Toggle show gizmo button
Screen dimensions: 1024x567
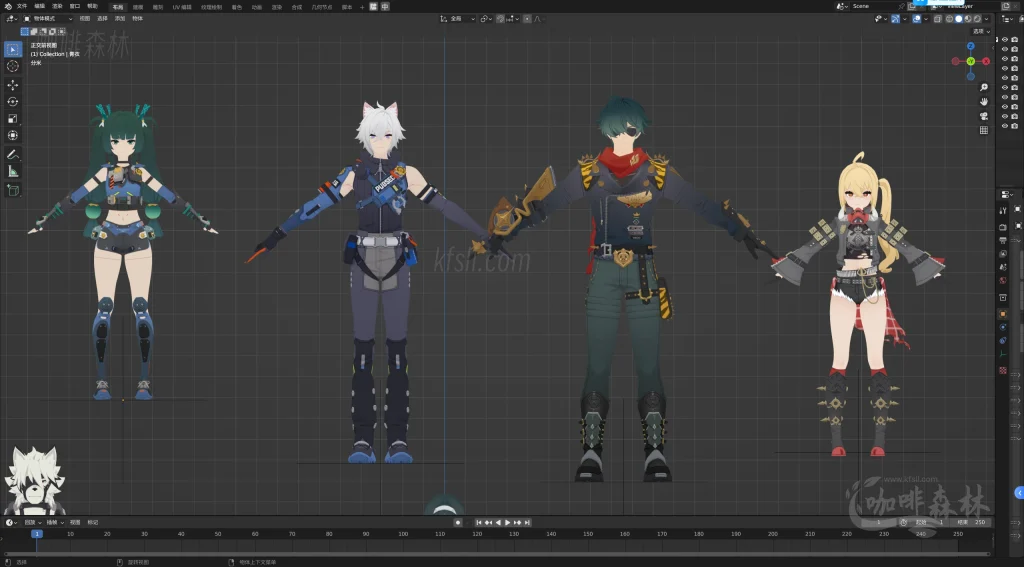click(x=895, y=19)
